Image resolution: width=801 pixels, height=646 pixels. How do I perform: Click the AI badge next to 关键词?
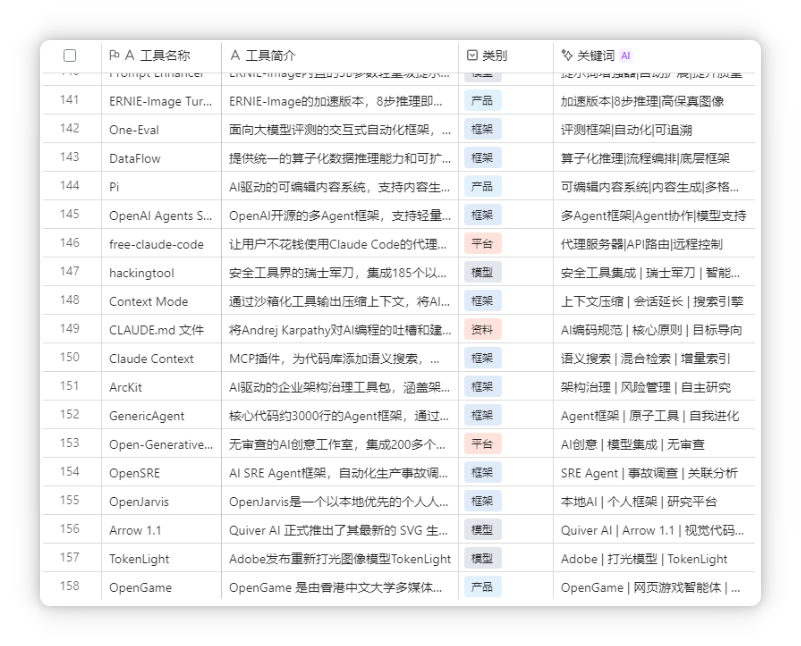click(x=625, y=56)
